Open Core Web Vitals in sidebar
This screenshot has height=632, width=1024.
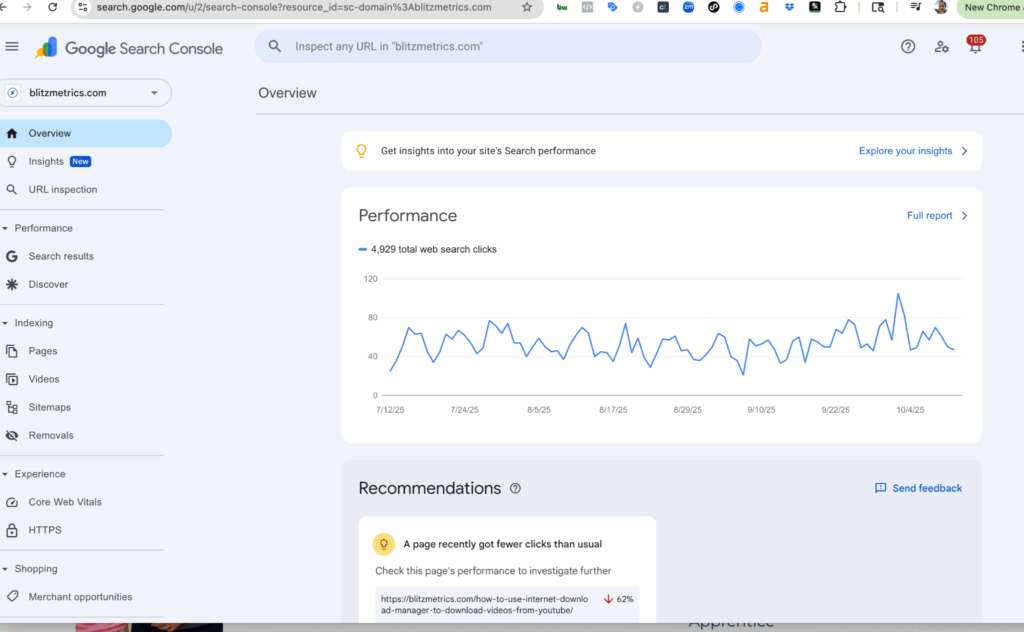[65, 502]
